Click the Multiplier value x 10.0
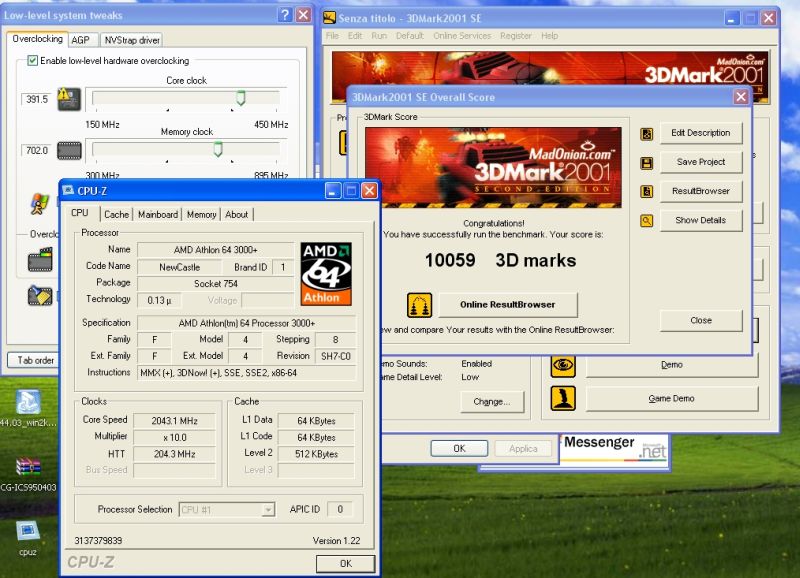800x578 pixels. click(174, 438)
